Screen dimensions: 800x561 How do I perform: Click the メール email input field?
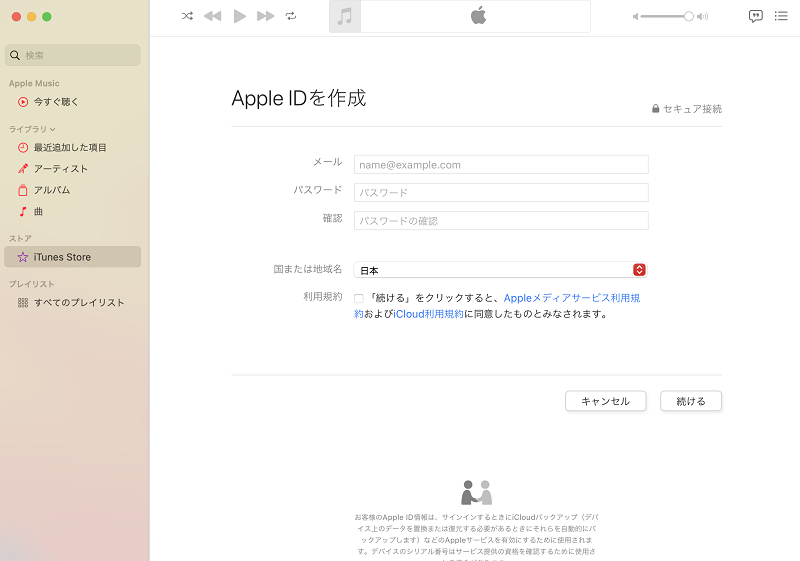click(x=501, y=165)
